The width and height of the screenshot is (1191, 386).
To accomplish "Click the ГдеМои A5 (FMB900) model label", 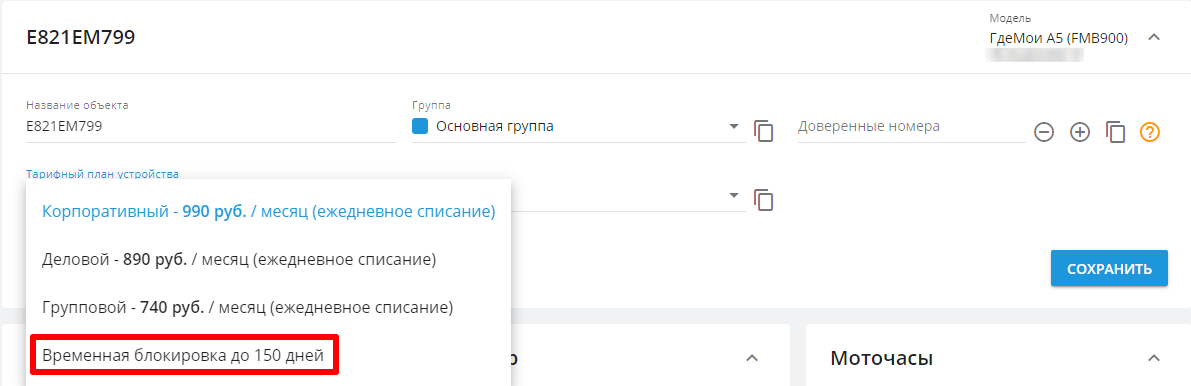I will point(1059,37).
